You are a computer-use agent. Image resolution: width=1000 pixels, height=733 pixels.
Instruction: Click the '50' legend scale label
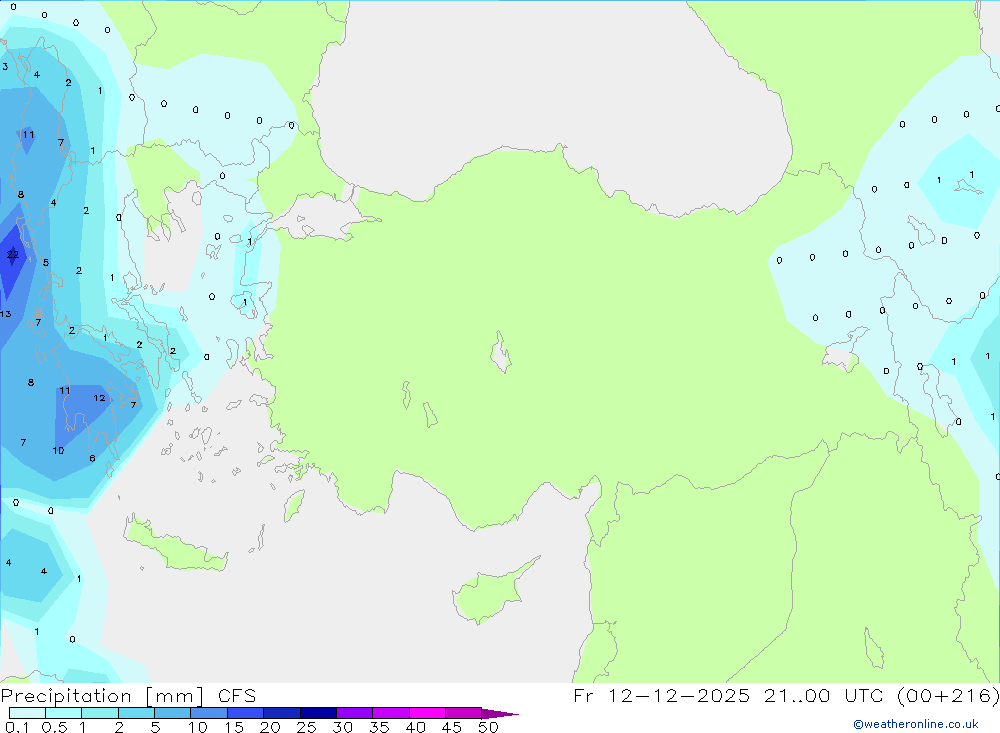tap(489, 727)
